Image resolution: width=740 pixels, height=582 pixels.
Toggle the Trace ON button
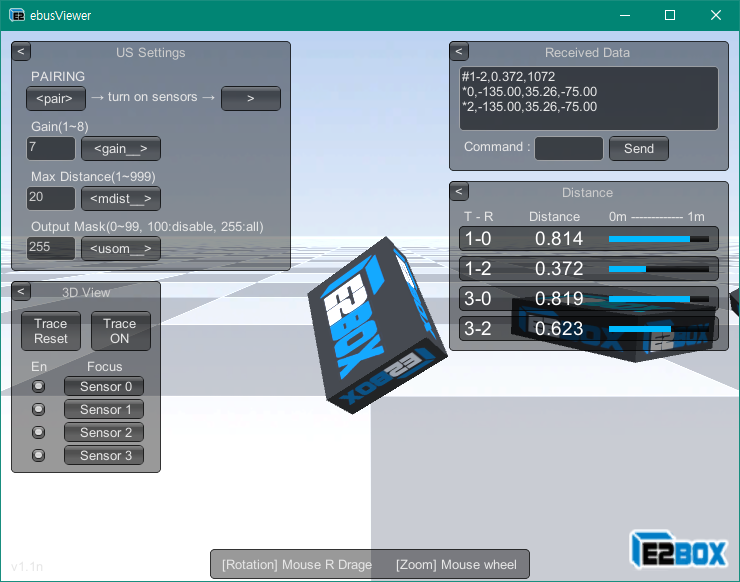[x=121, y=331]
